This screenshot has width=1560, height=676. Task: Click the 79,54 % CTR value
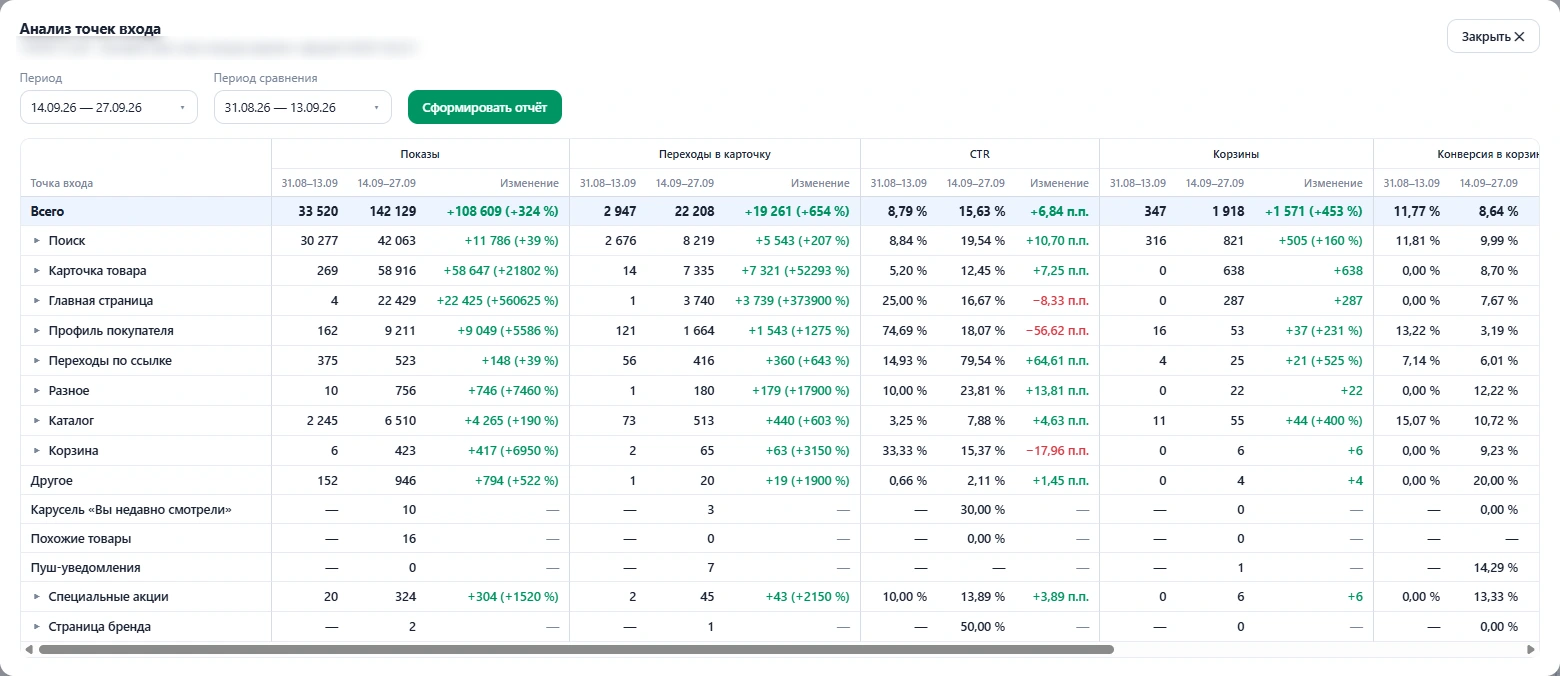981,361
